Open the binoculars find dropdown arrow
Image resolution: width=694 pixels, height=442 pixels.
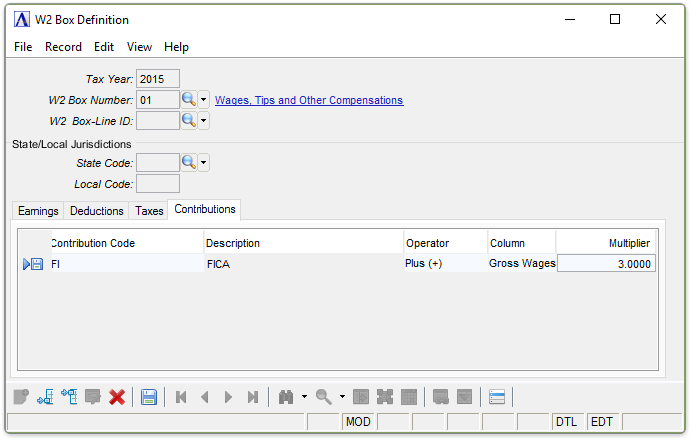(303, 397)
